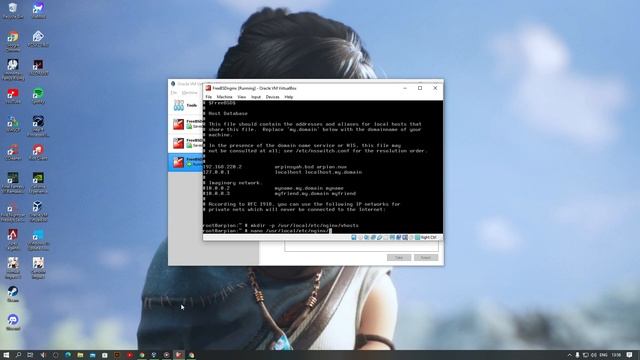The image size is (640, 360).
Task: Click the hard disk activity status icon
Action: point(354,238)
